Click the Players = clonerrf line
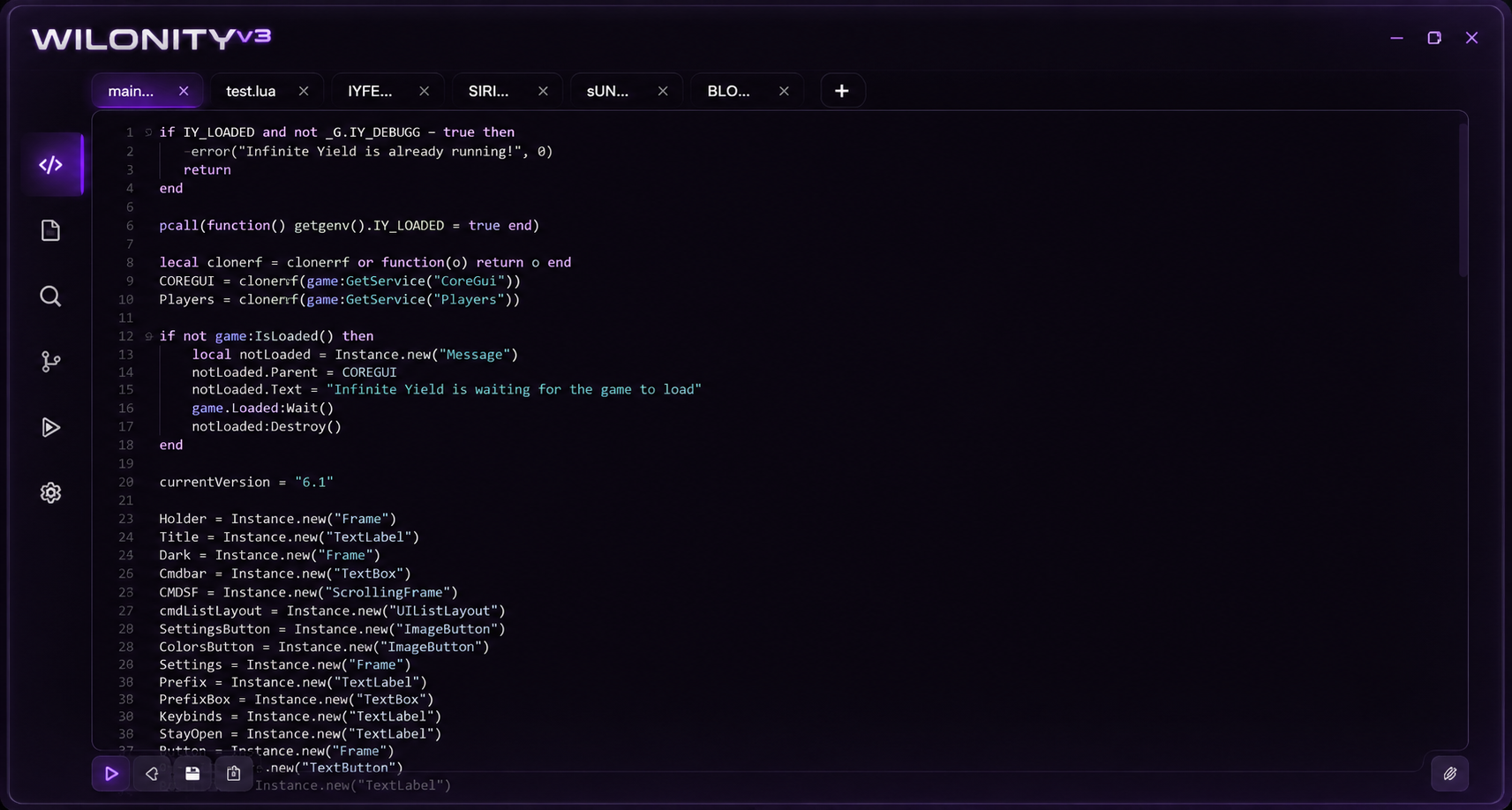The width and height of the screenshot is (1512, 810). tap(340, 300)
